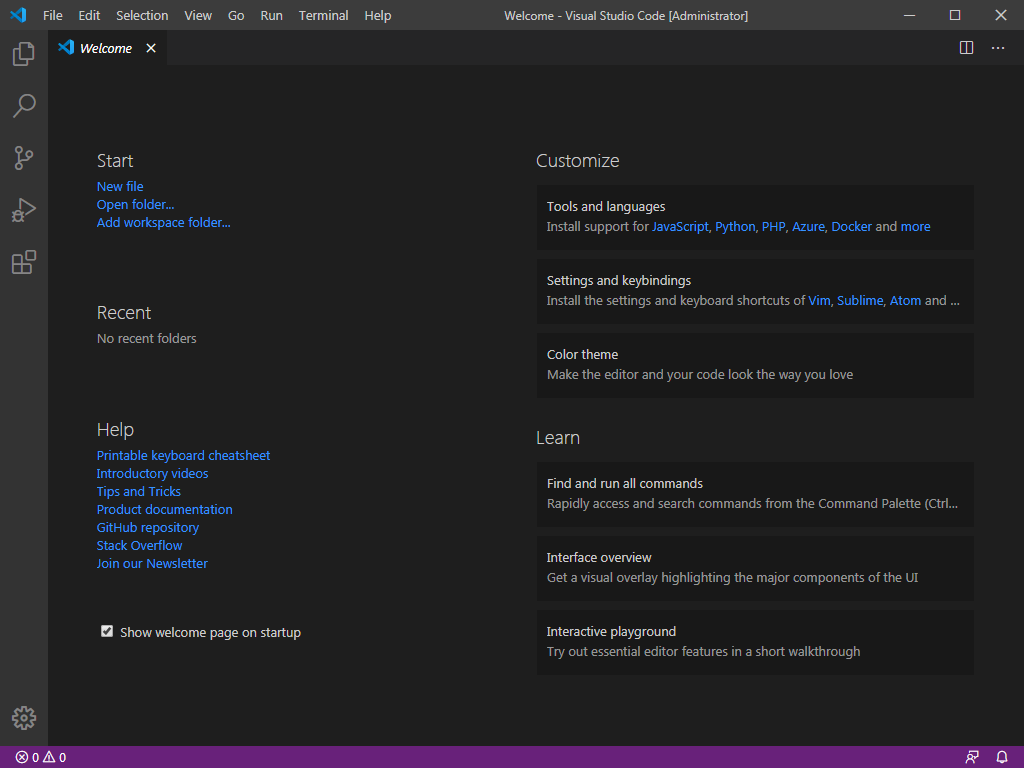Open the Python support link
The width and height of the screenshot is (1024, 768).
click(x=735, y=226)
